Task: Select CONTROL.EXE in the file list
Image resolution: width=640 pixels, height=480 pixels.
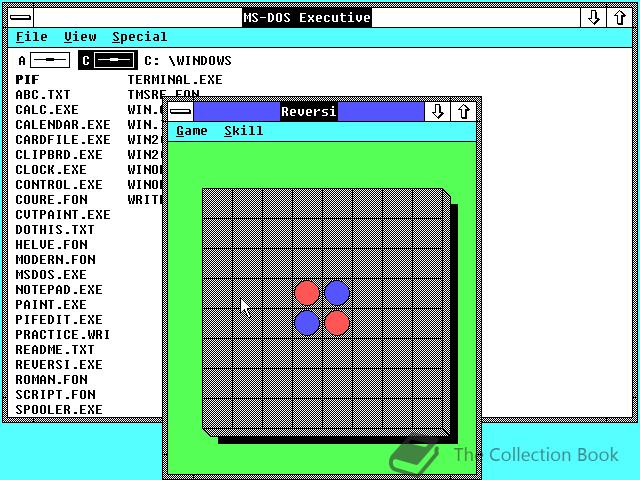Action: point(59,185)
